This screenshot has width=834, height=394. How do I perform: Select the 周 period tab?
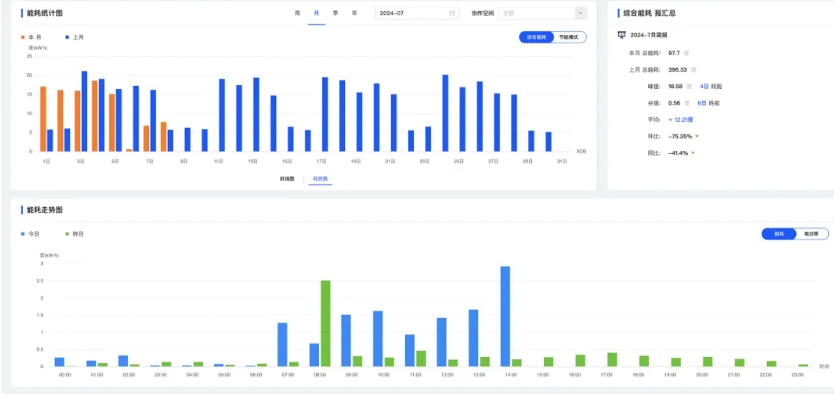[298, 13]
